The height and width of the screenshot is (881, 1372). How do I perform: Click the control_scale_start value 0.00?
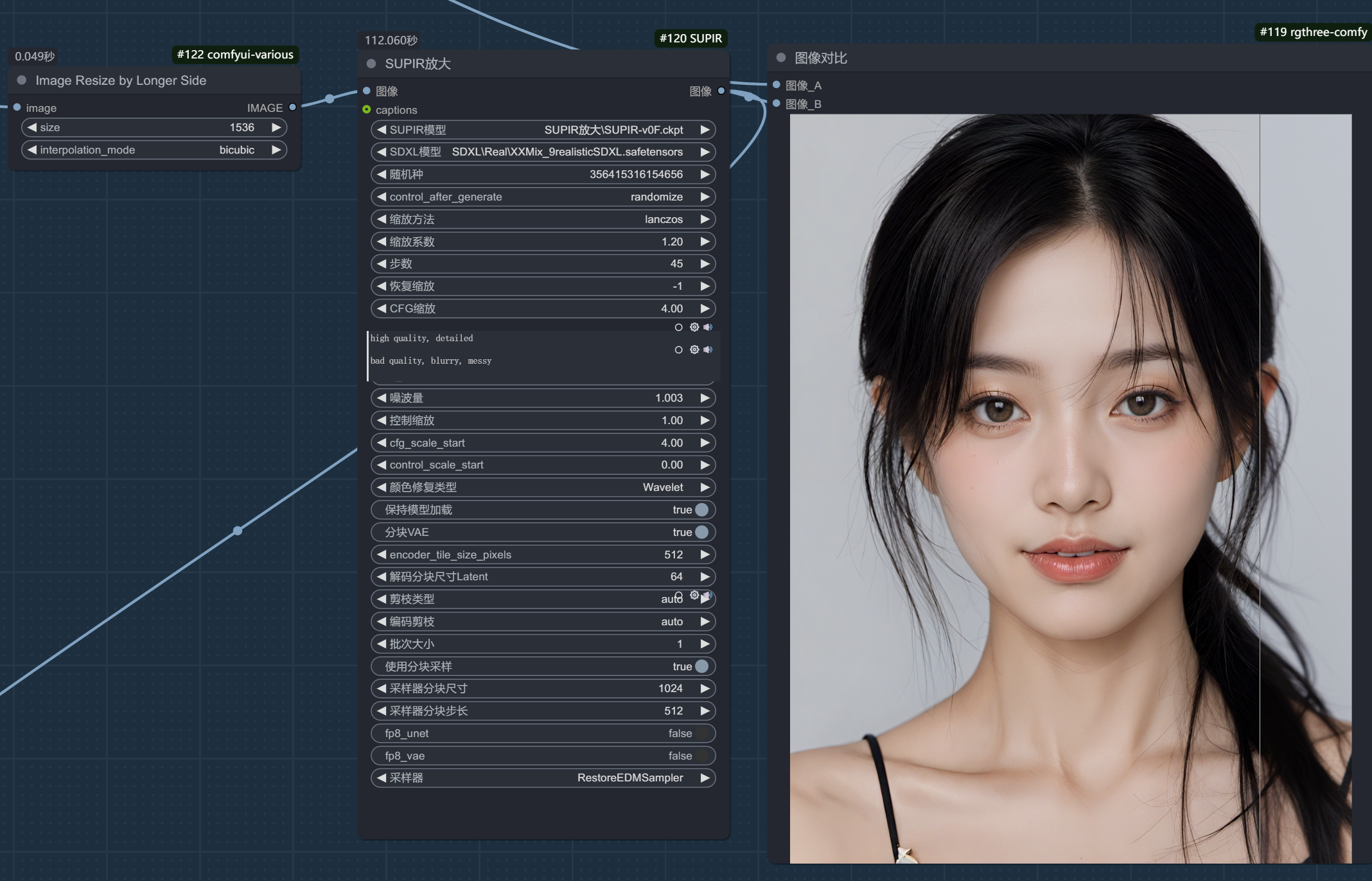pyautogui.click(x=672, y=465)
